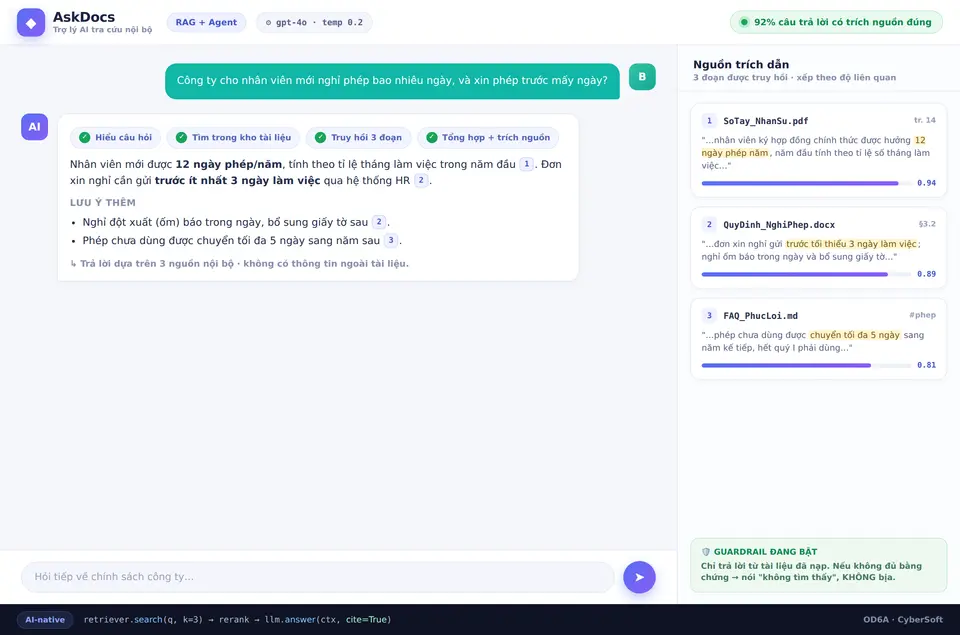The height and width of the screenshot is (635, 960).
Task: Click the green checkmark on Hiểu câu hỏi
Action: [x=84, y=137]
